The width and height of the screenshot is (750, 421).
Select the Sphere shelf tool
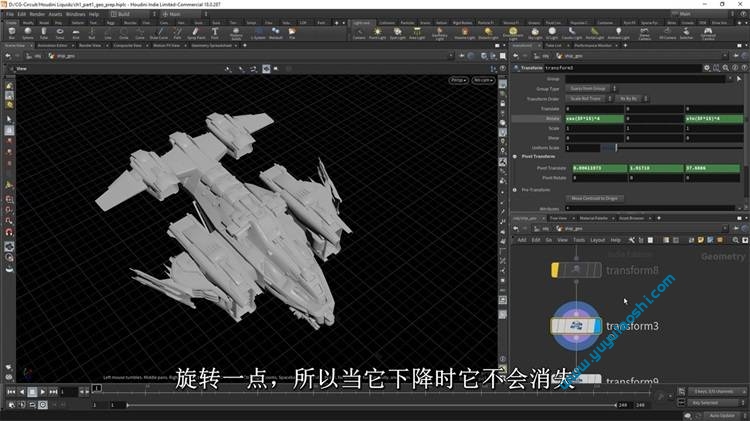[28, 33]
